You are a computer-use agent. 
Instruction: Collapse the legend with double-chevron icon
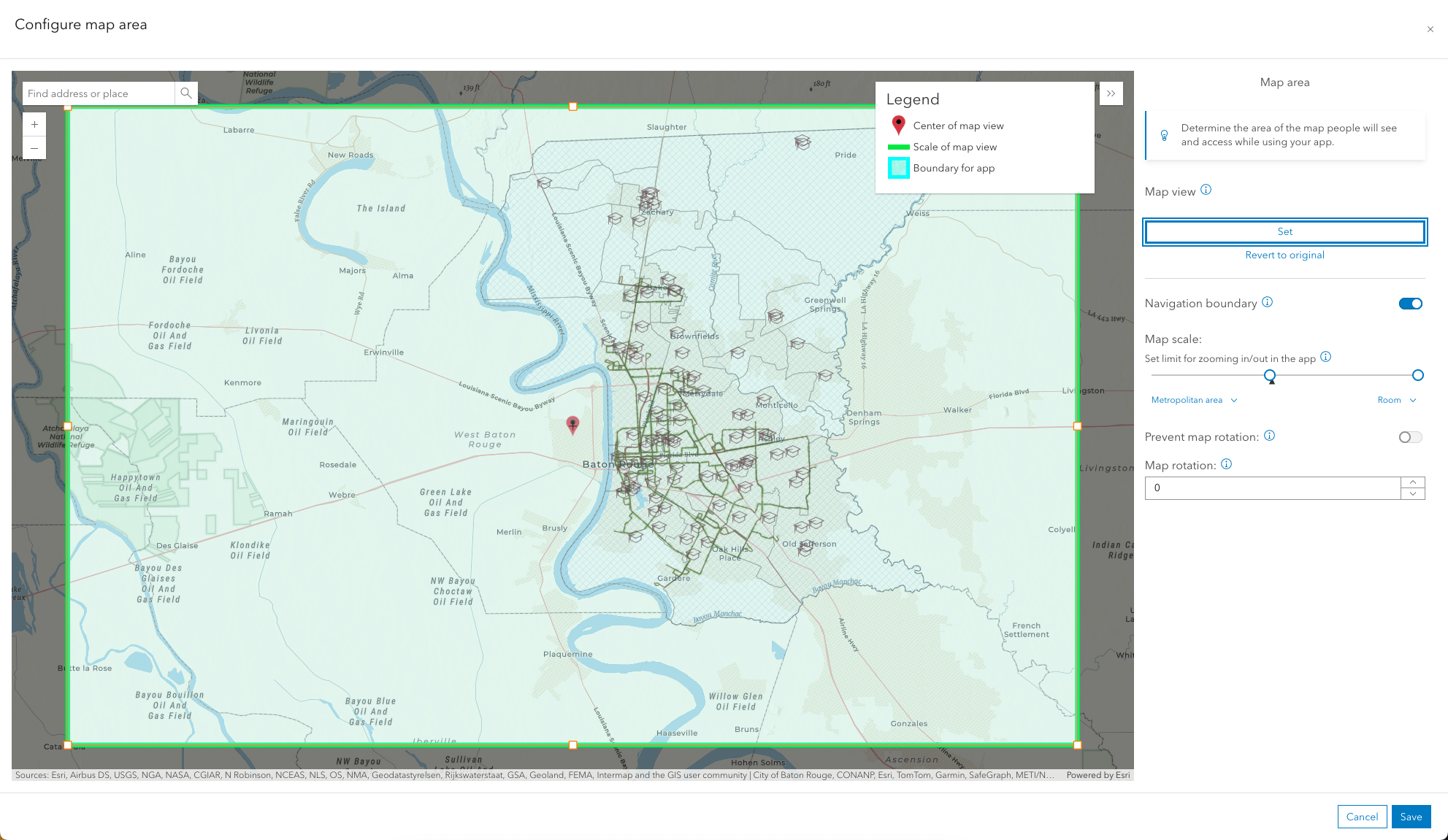point(1111,93)
